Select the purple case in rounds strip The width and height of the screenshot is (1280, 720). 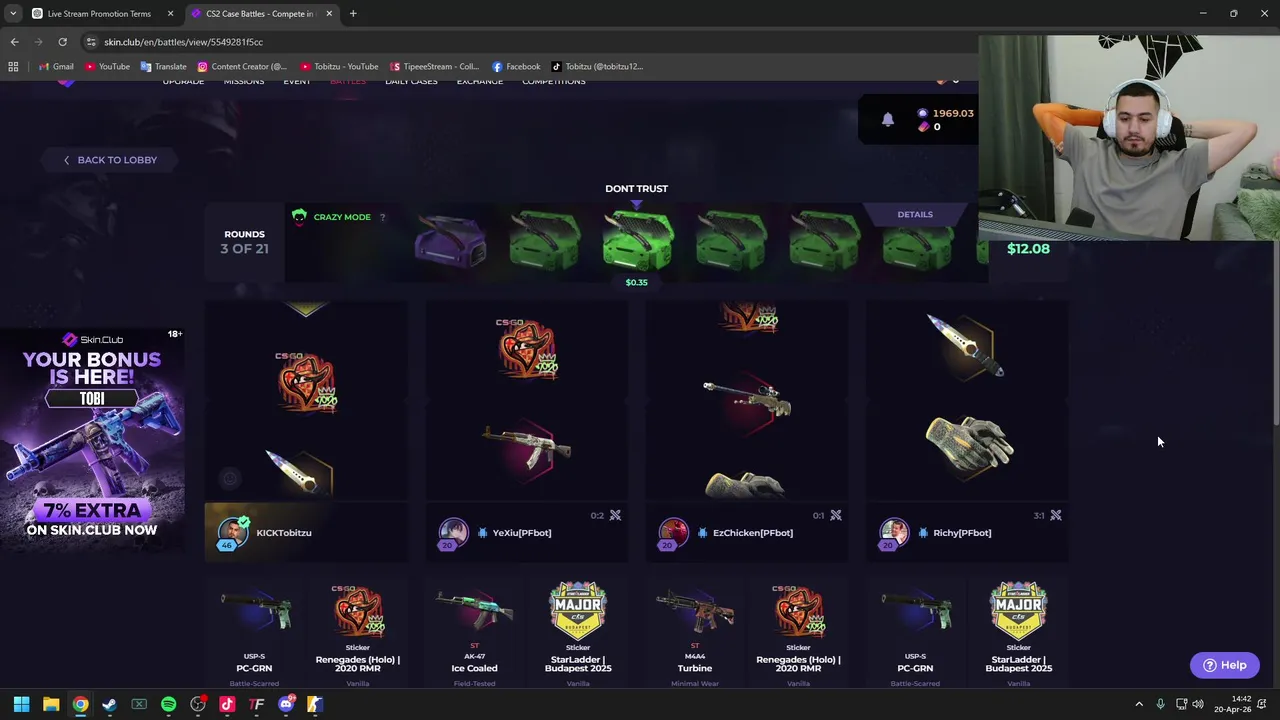[450, 241]
